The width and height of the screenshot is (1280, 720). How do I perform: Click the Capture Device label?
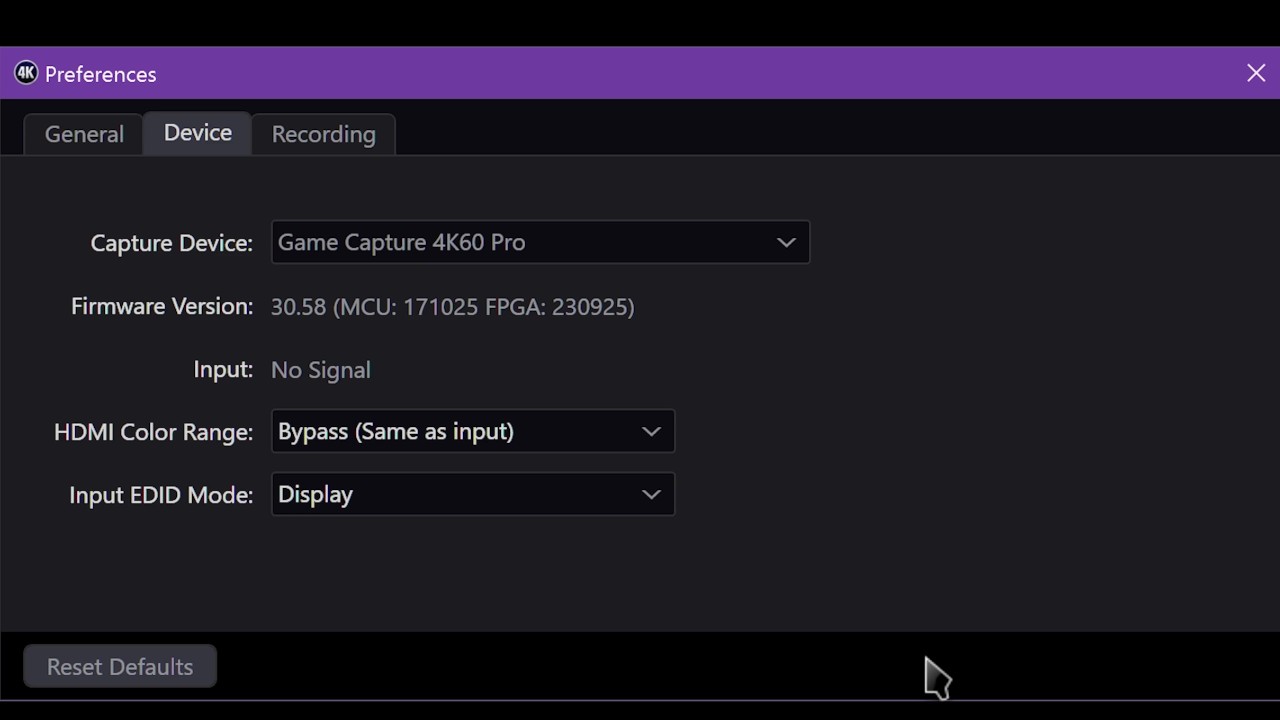click(171, 243)
